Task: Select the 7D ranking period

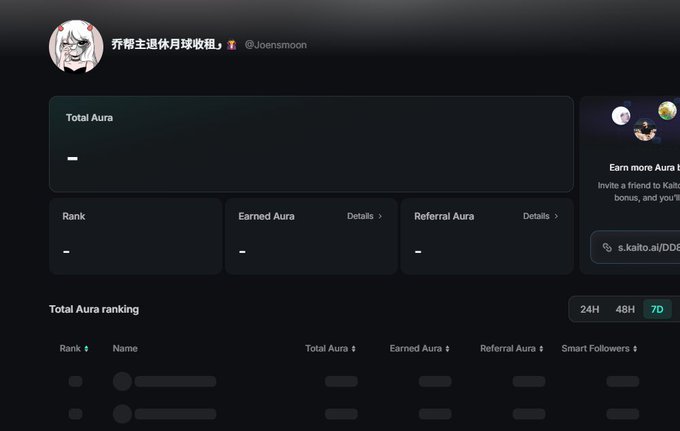Action: click(x=657, y=309)
